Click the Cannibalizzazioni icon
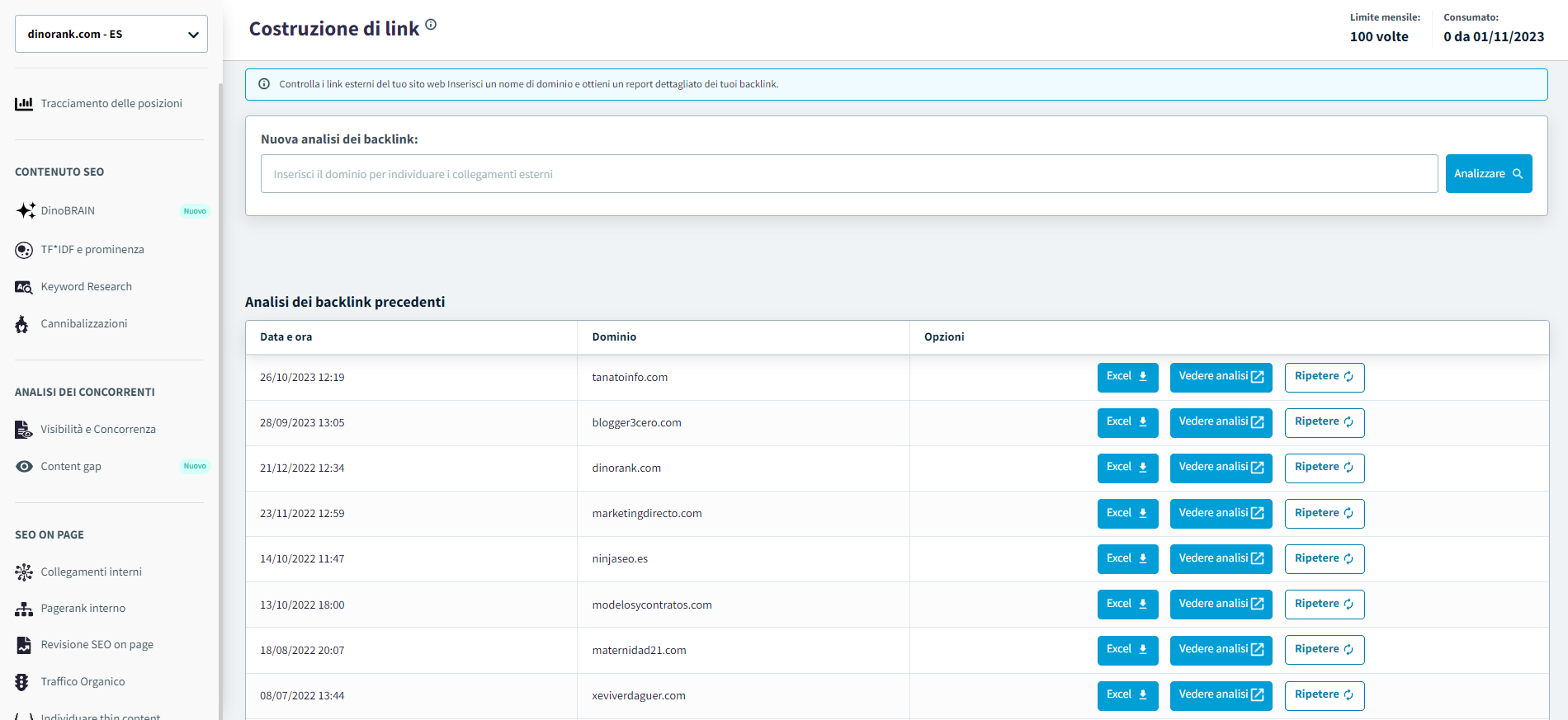Viewport: 1568px width, 720px height. tap(22, 324)
